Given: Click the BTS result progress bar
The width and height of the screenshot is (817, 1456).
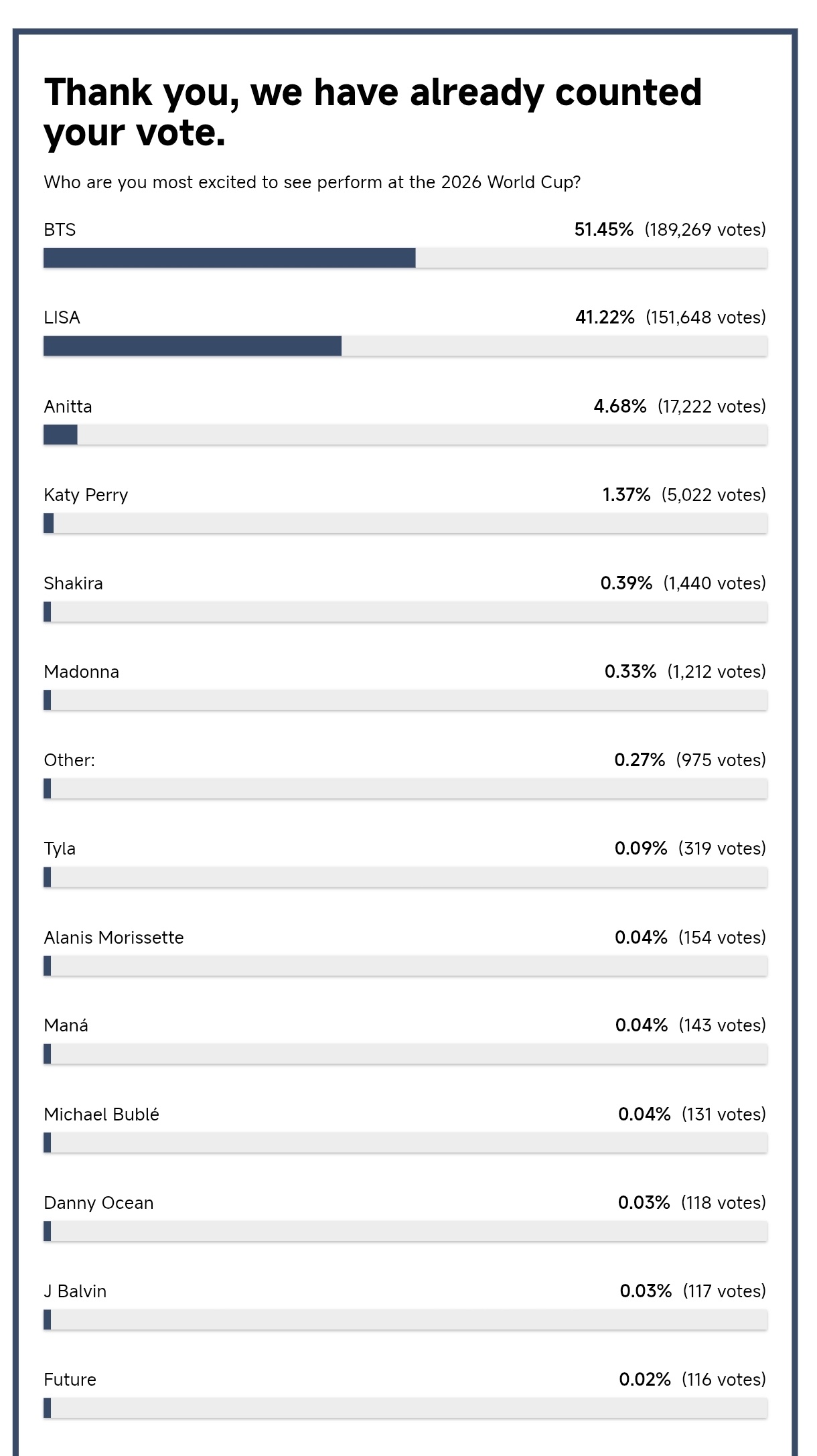Looking at the screenshot, I should (405, 258).
